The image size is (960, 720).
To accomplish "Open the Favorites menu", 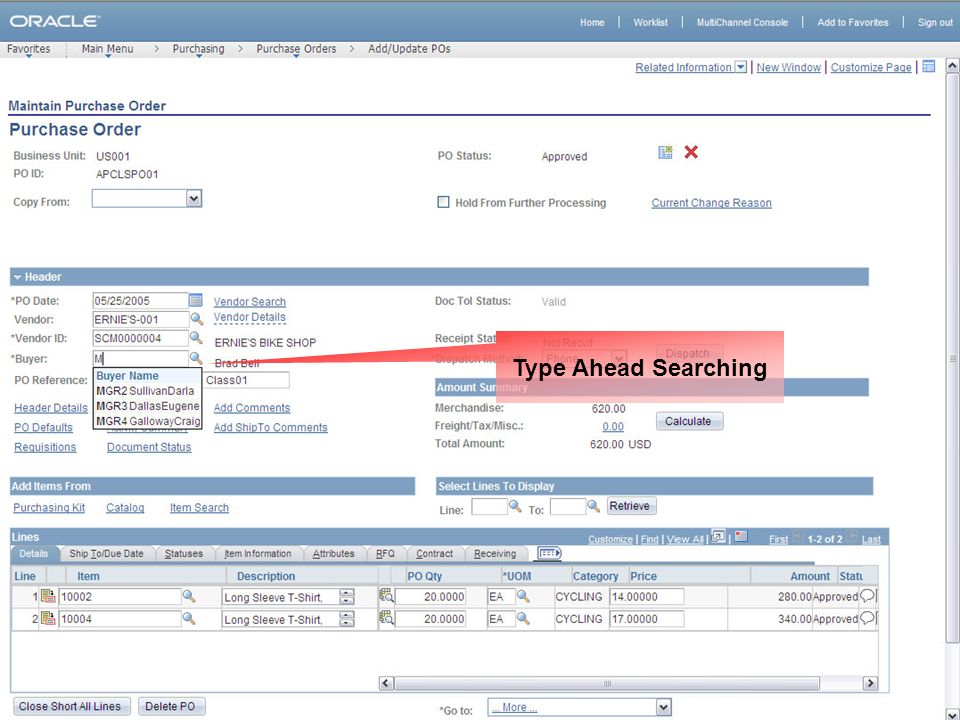I will 29,49.
